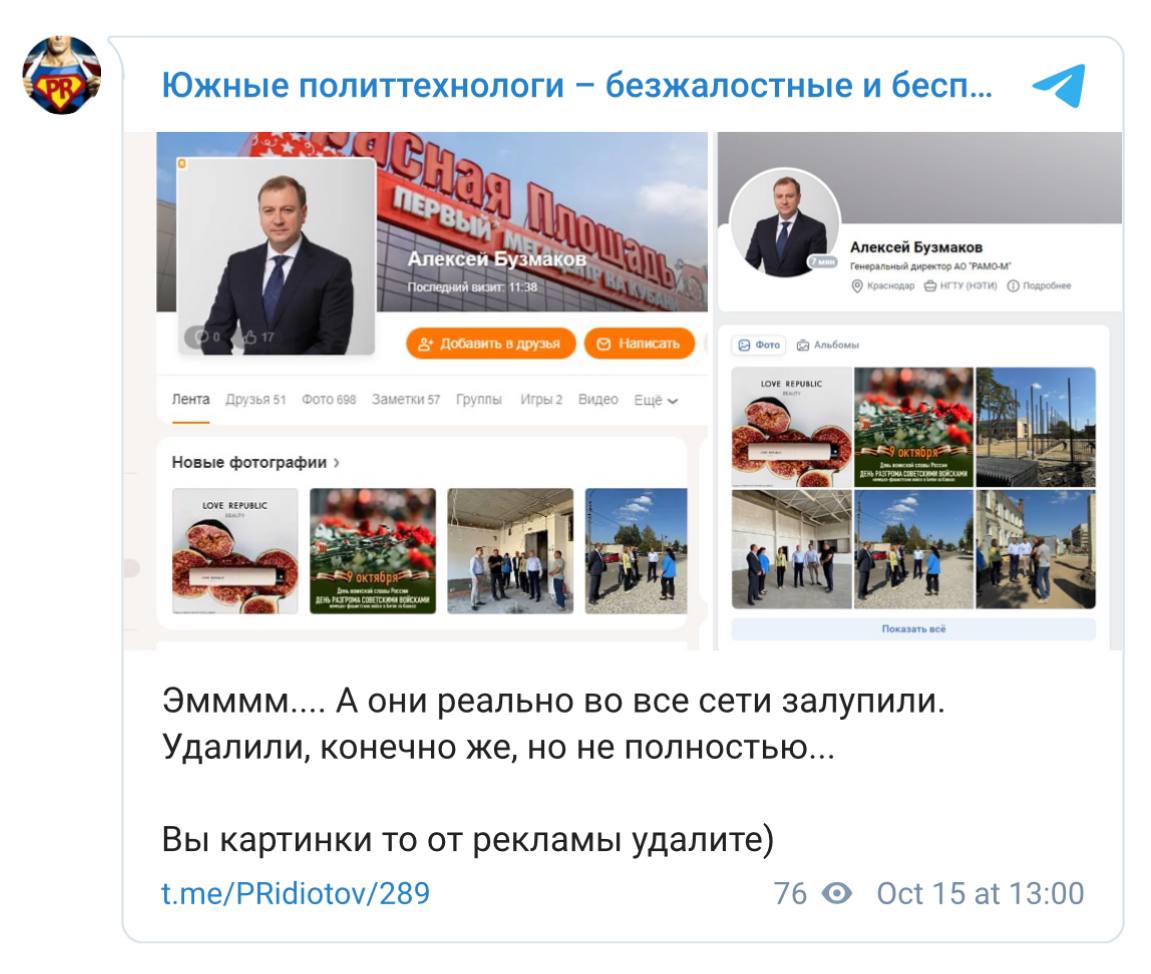The height and width of the screenshot is (974, 1151).
Task: Switch to the Друзья 51 tab
Action: [x=255, y=399]
